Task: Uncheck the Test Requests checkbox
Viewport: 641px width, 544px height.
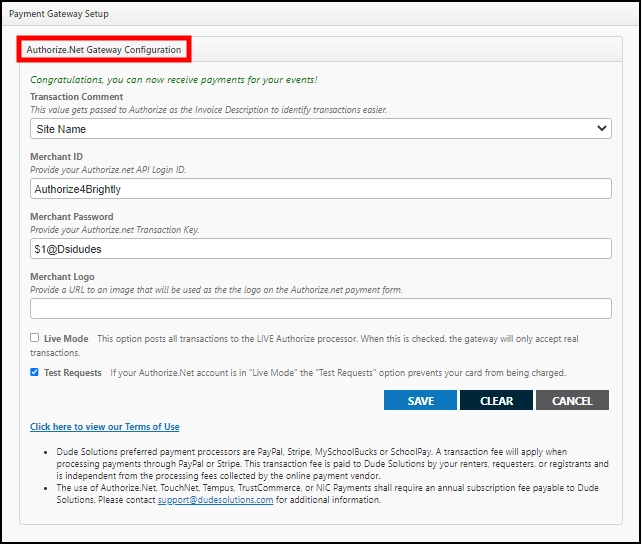Action: pyautogui.click(x=34, y=372)
